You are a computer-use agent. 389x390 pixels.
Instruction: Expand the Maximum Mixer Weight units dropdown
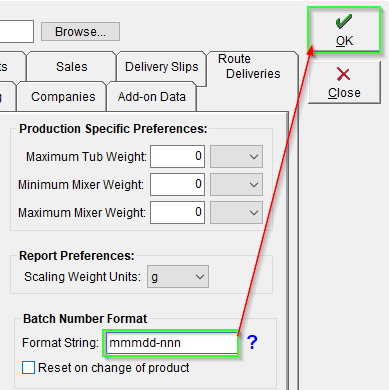[x=236, y=212]
